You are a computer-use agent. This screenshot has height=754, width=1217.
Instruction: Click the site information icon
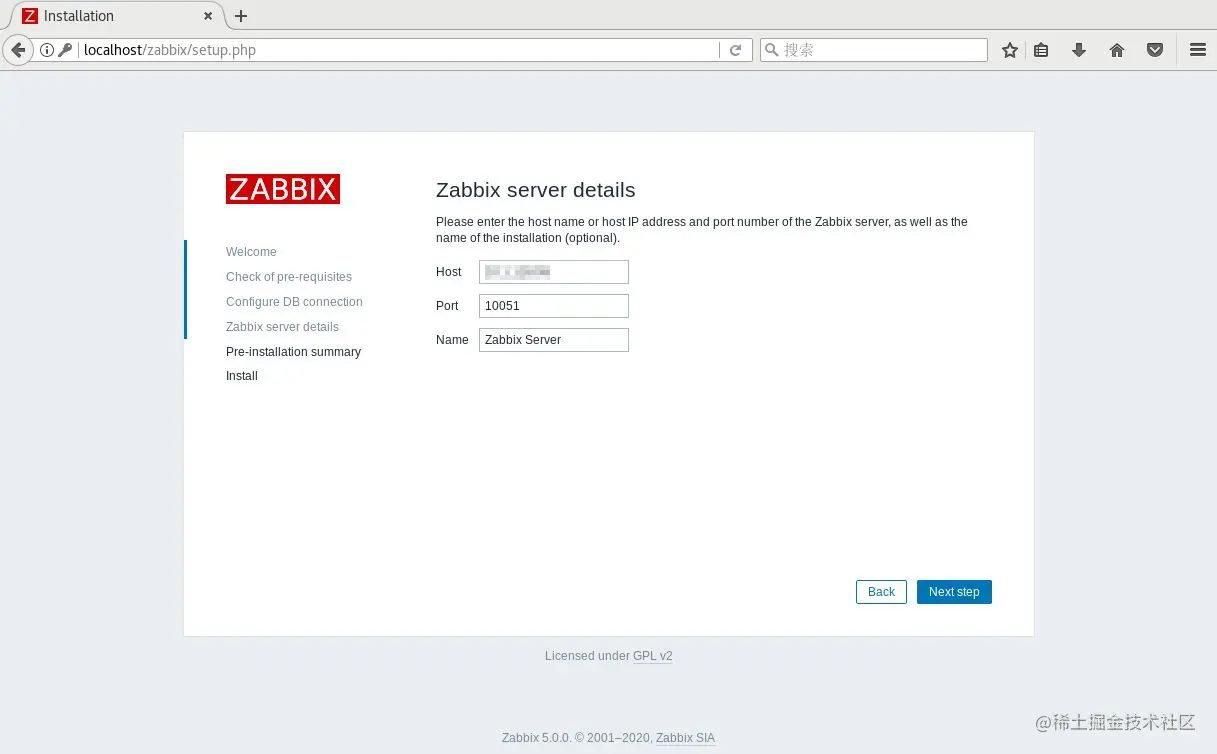click(47, 50)
